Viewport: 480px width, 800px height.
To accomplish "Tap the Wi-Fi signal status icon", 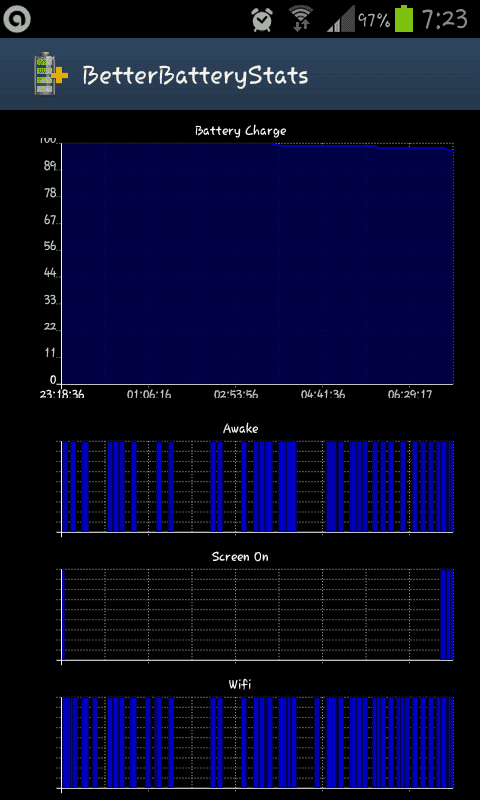I will tap(301, 19).
